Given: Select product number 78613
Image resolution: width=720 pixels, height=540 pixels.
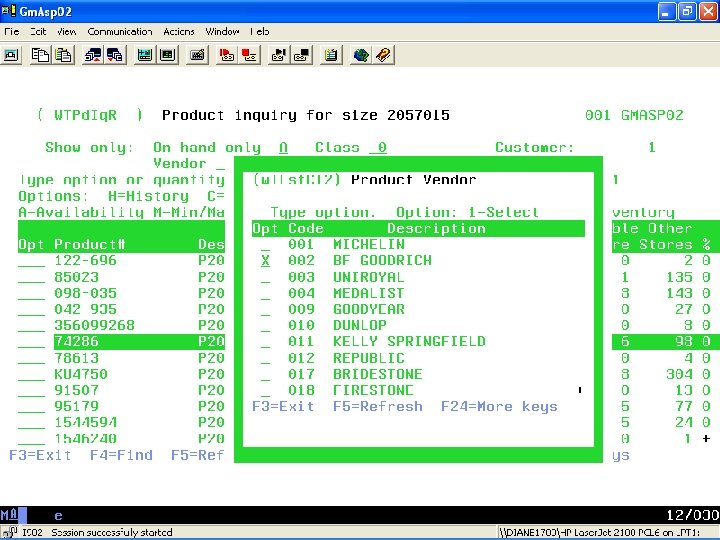Looking at the screenshot, I should point(76,358).
